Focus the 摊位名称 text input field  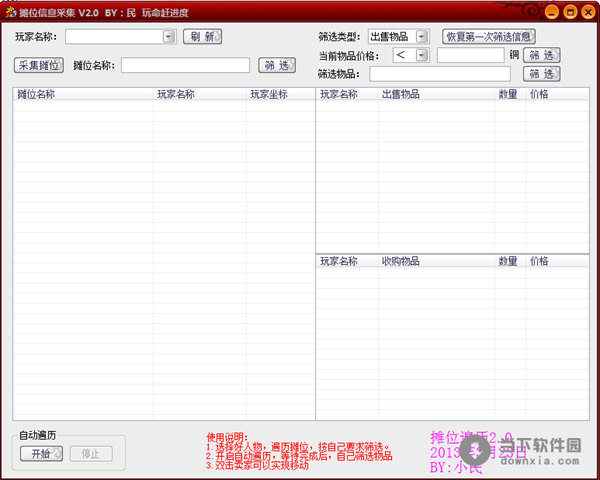point(185,65)
